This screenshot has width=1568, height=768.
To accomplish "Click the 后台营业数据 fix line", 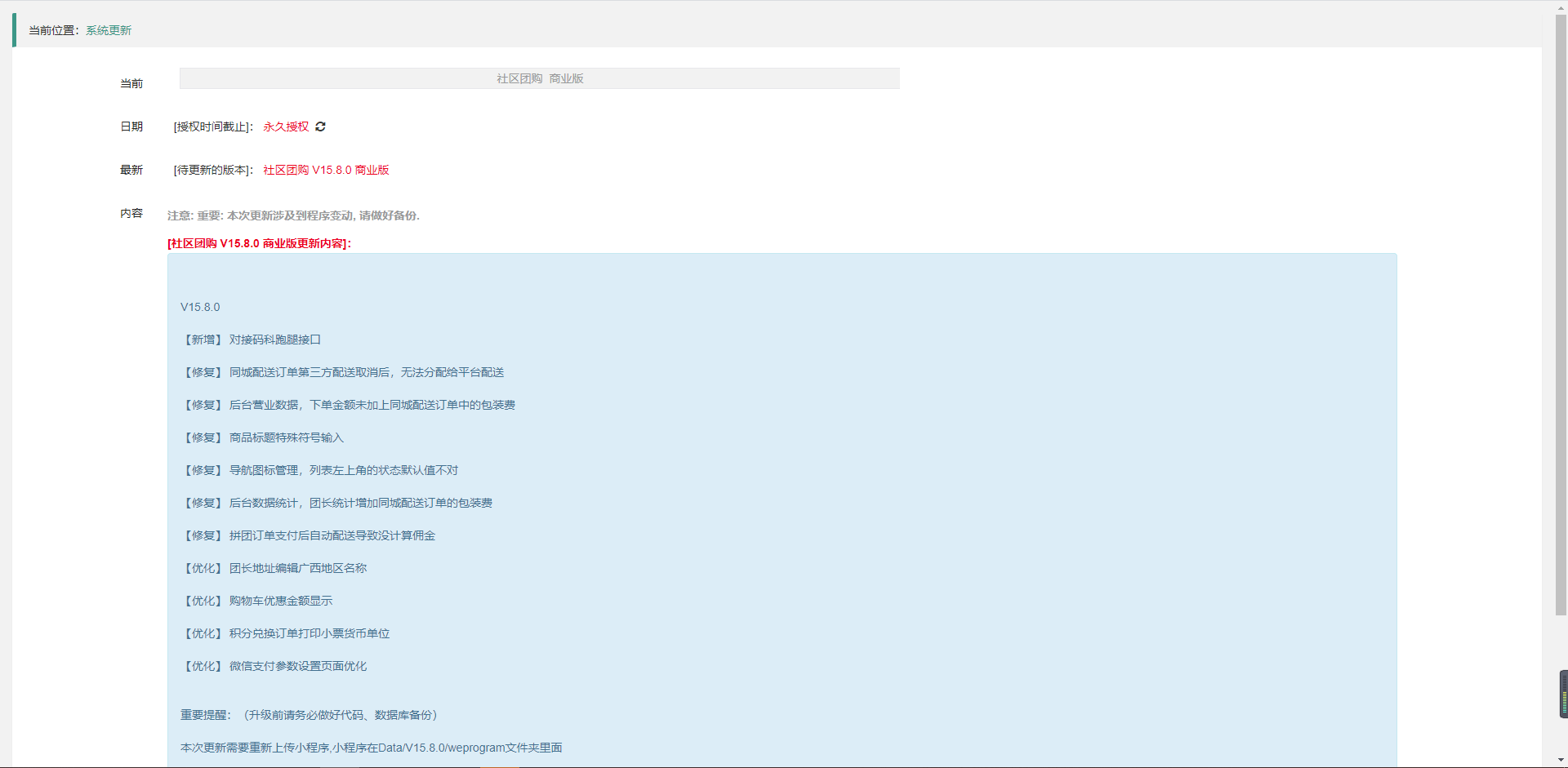I will [x=348, y=405].
